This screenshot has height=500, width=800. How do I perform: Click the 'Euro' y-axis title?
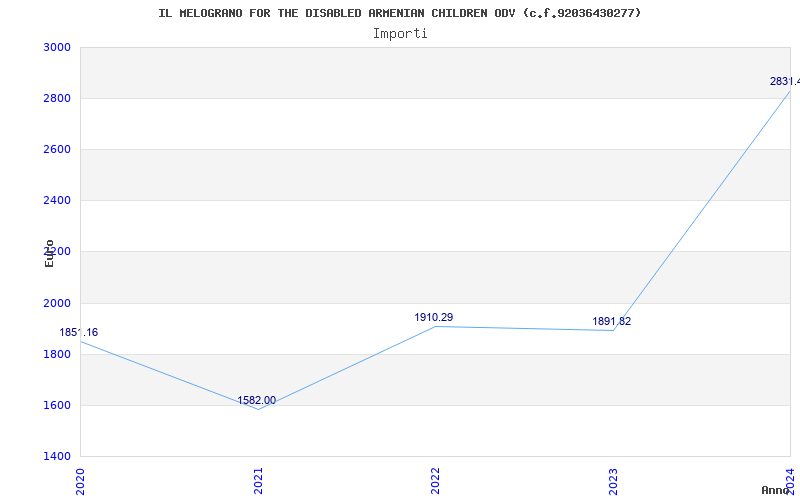(x=49, y=252)
